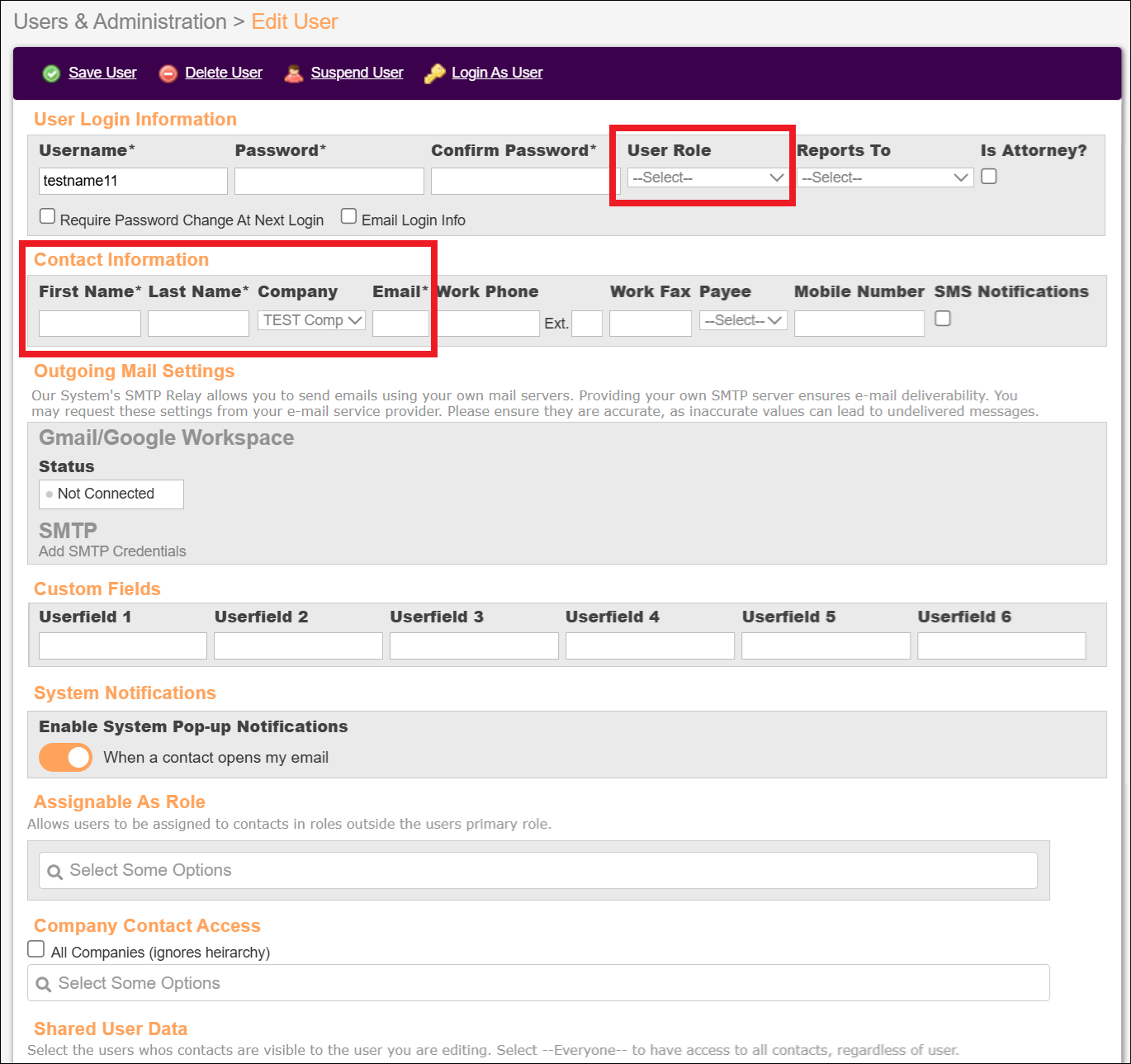
Task: Click the Userfield 1 input
Action: coord(123,645)
